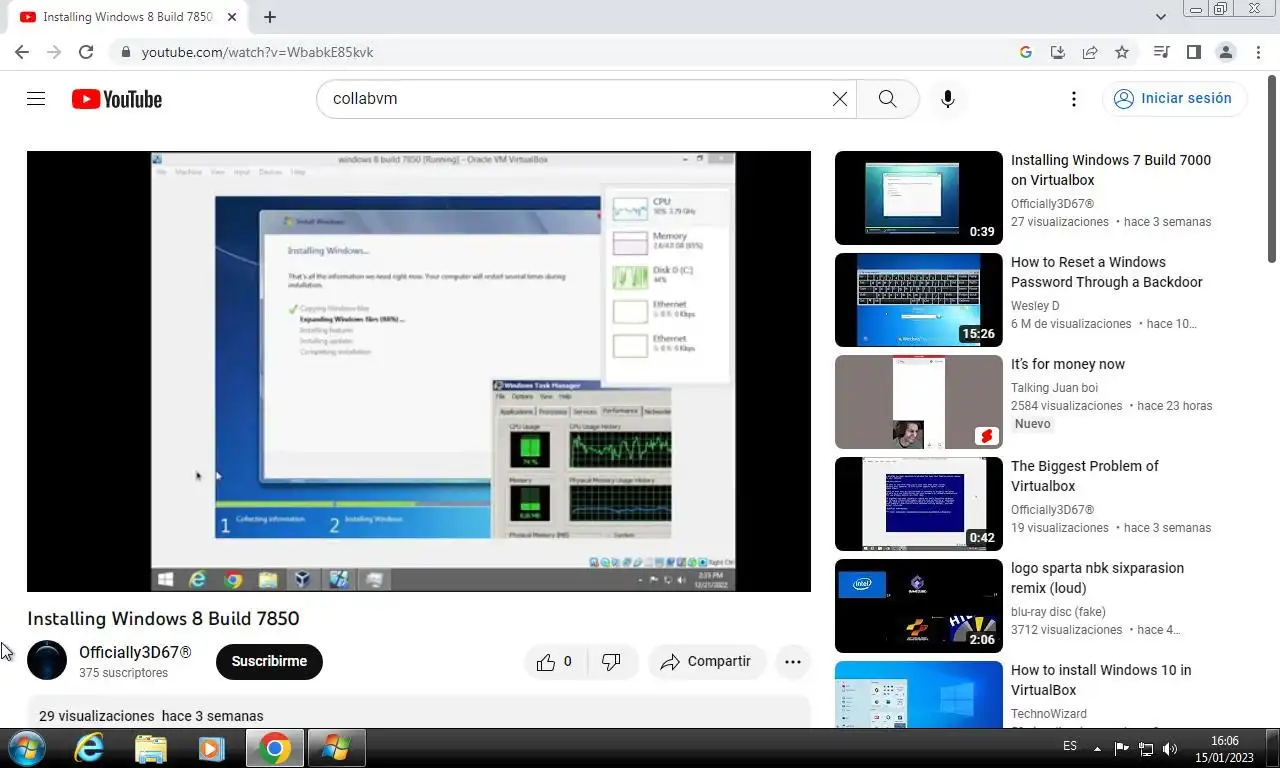Open the How to Reset a Windows Password title
The height and width of the screenshot is (768, 1280).
coord(1106,272)
